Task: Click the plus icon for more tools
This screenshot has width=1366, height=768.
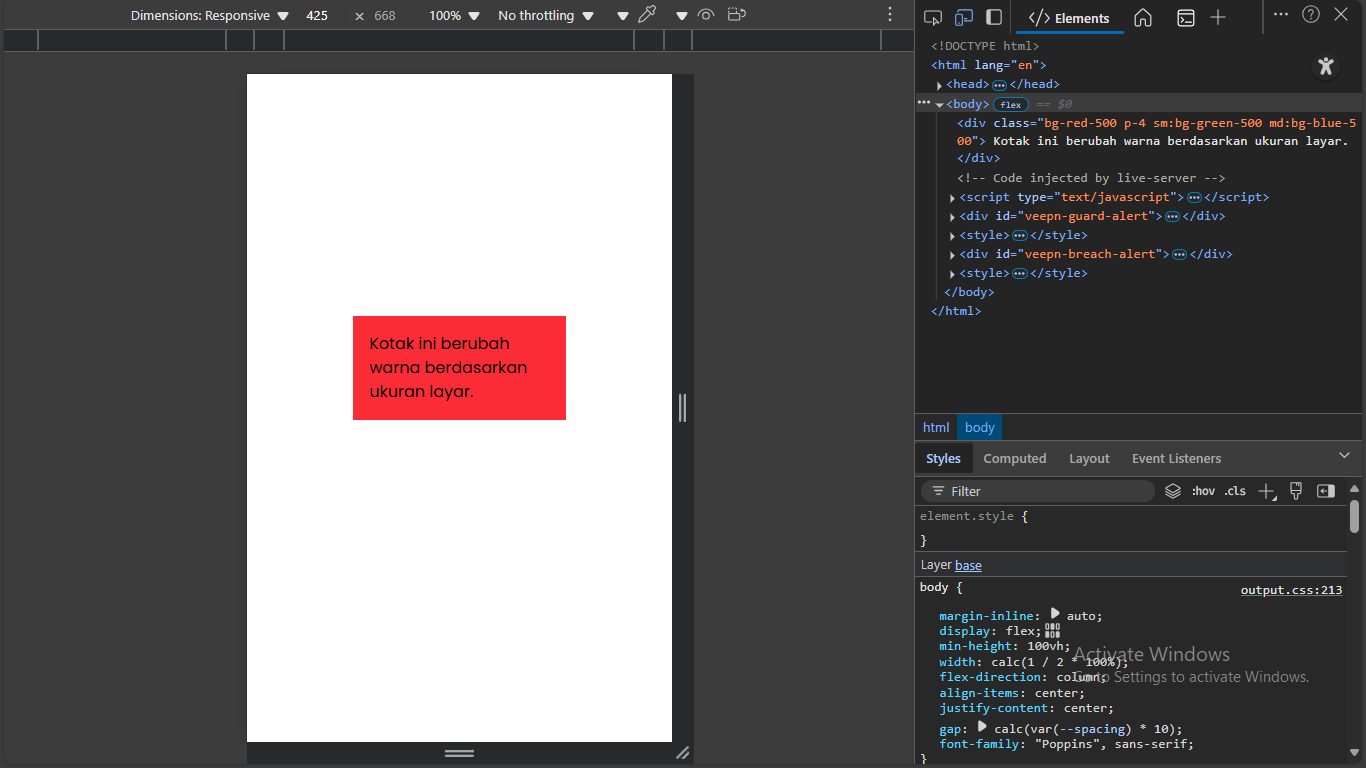Action: point(1218,17)
